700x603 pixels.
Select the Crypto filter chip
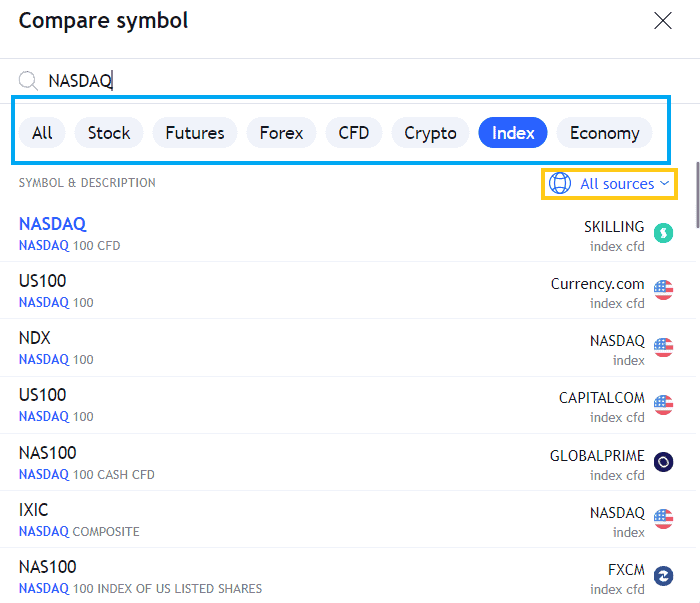pos(430,133)
